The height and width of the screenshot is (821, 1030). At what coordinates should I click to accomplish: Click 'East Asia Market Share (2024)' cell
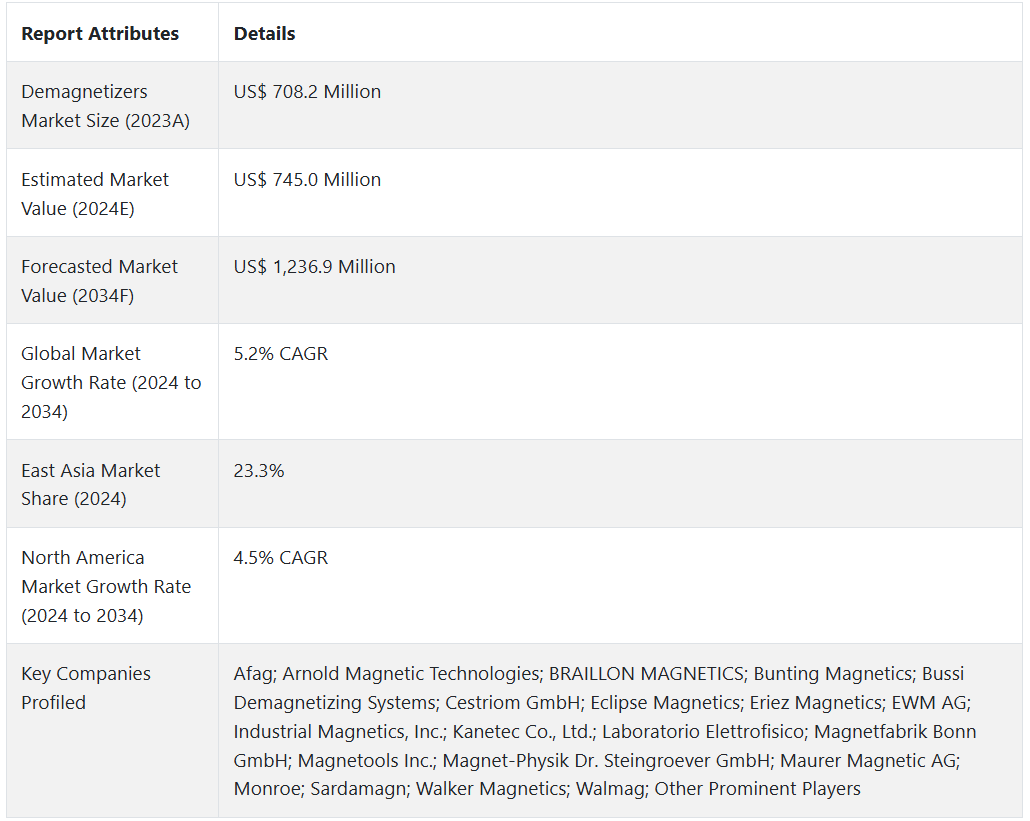[112, 484]
